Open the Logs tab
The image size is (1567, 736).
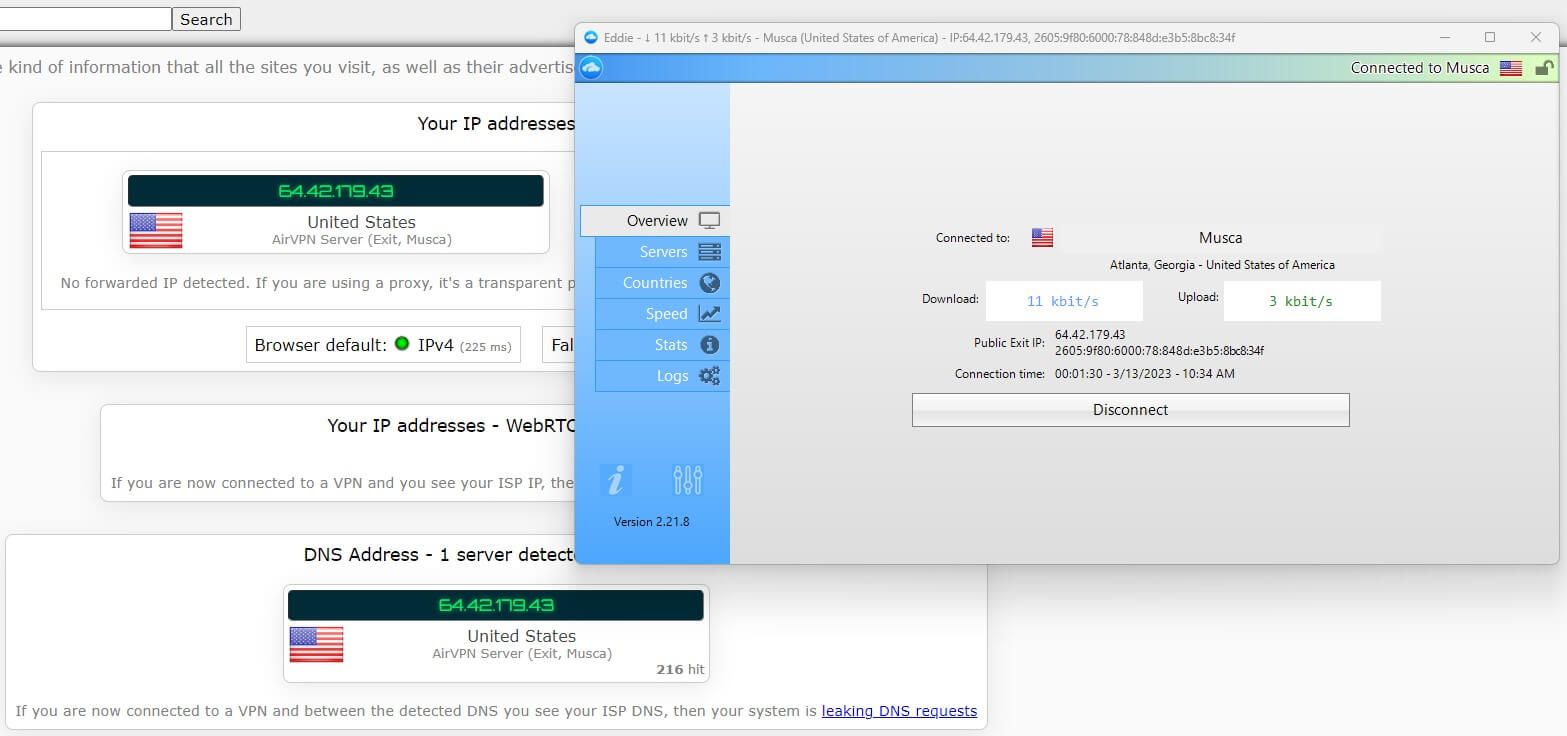pos(662,376)
